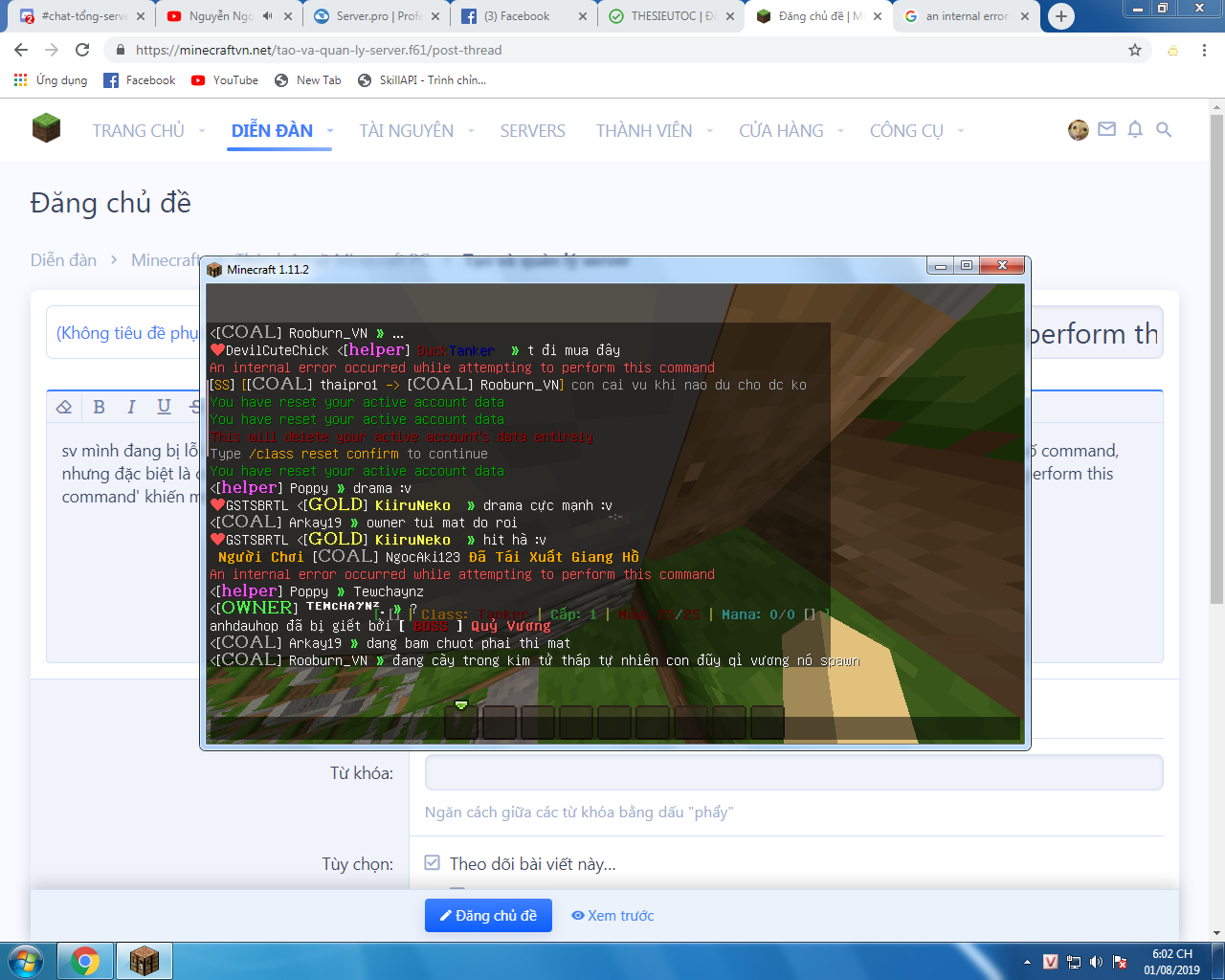Close the THESIEUTOC browser tab
Image resolution: width=1225 pixels, height=980 pixels.
[730, 16]
